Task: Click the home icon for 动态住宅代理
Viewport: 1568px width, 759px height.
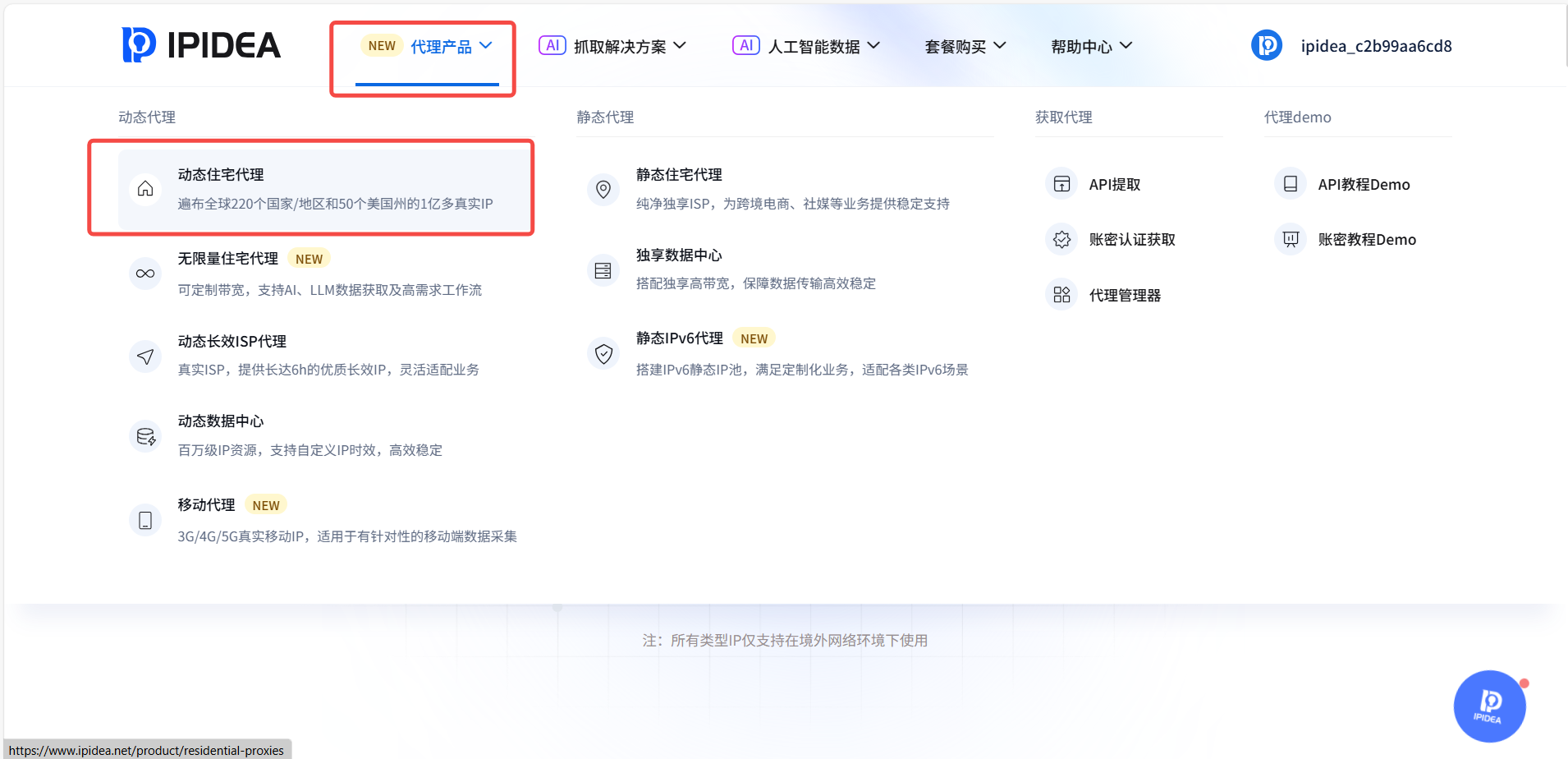Action: [x=145, y=189]
